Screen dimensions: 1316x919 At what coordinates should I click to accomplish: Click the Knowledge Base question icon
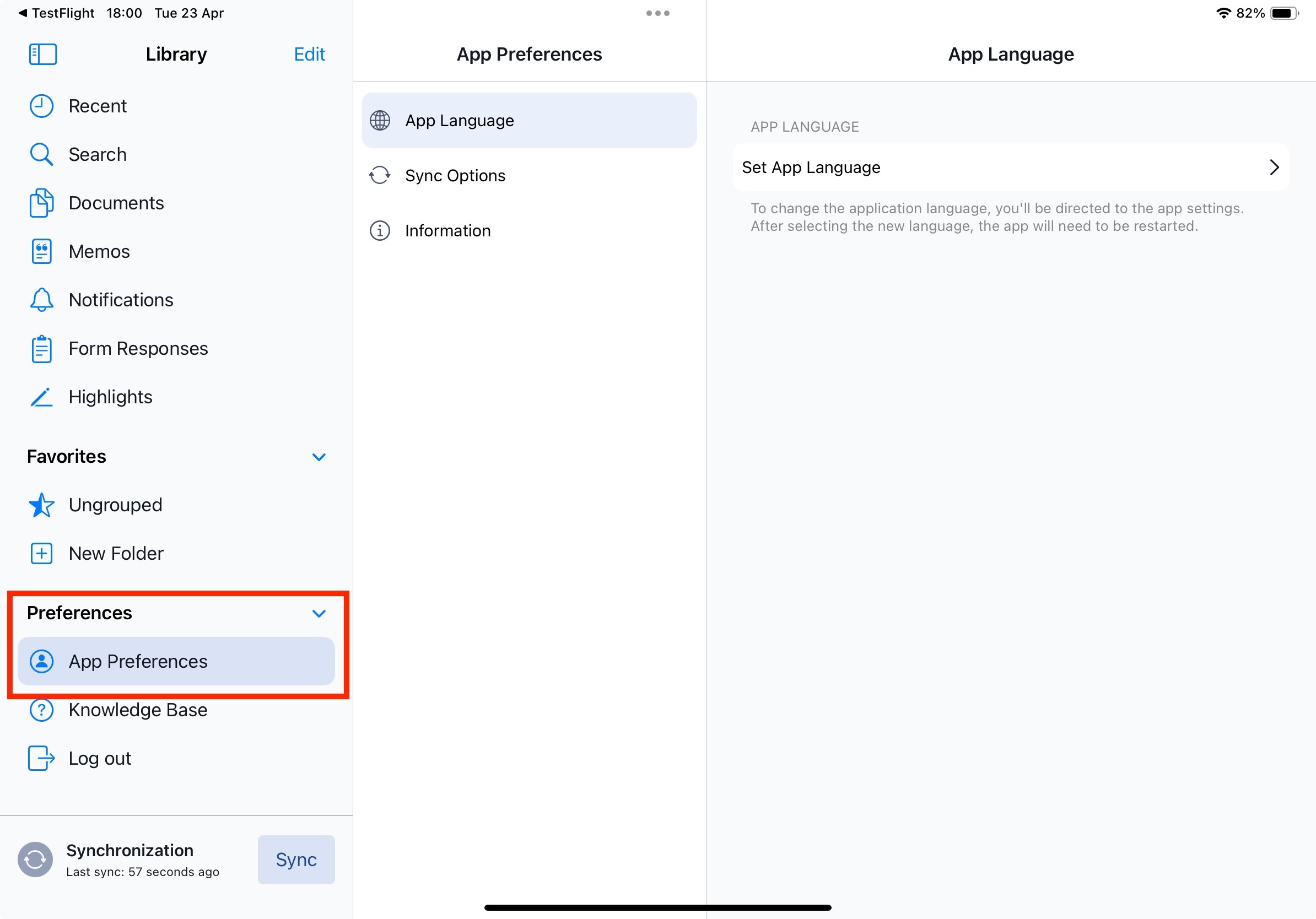click(41, 710)
